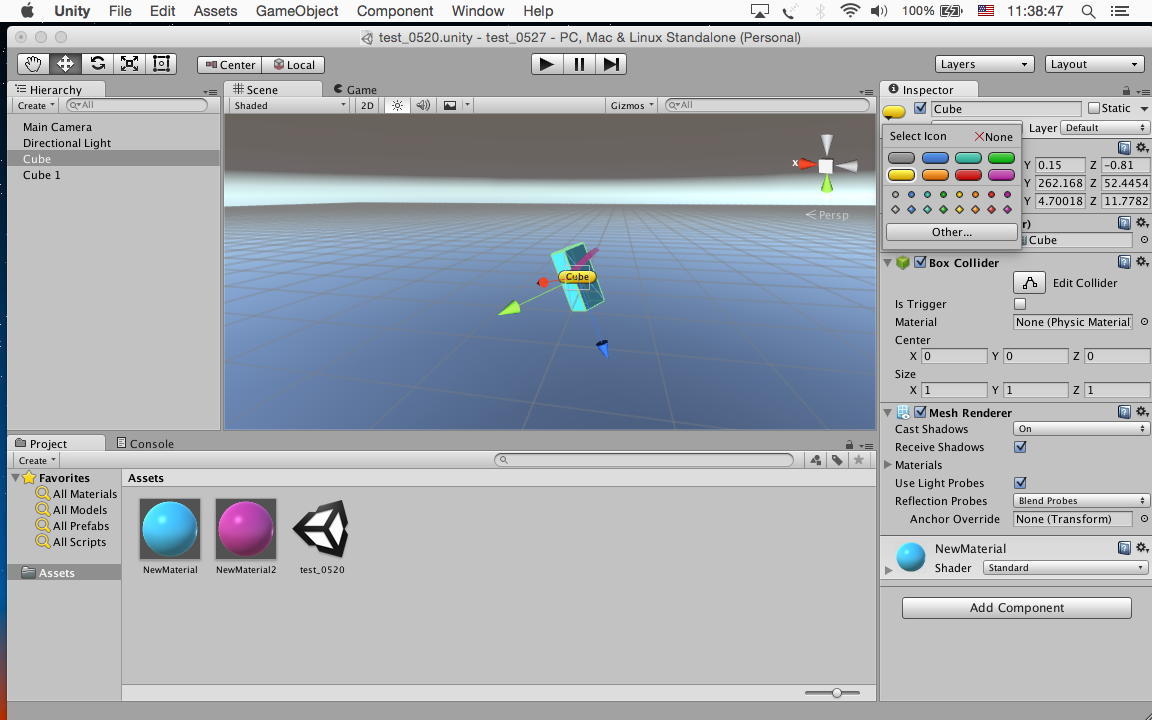This screenshot has width=1152, height=720.
Task: Click the Edit Collider icon button
Action: coord(1029,282)
